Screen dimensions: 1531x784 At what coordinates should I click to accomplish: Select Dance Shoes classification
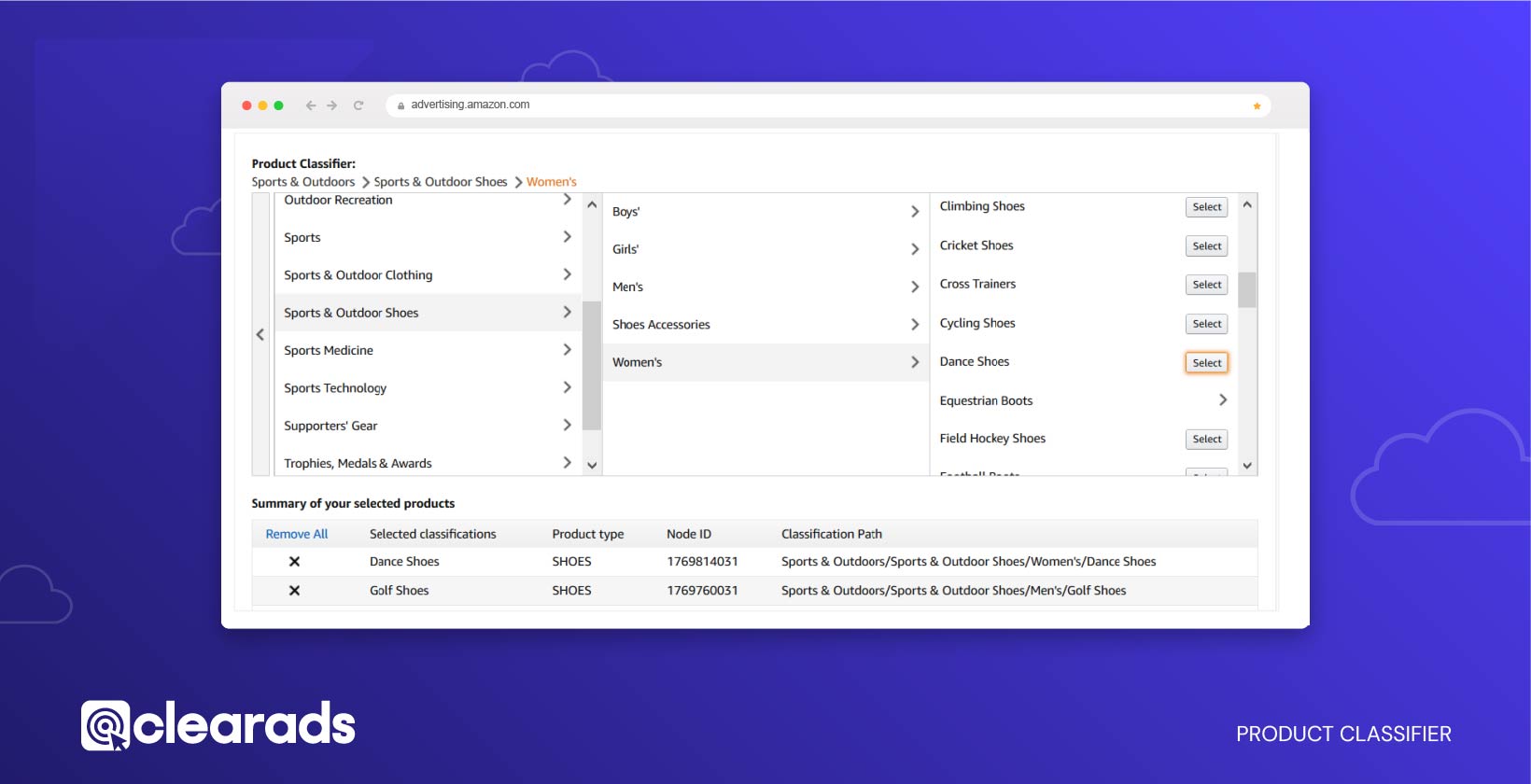[1206, 363]
